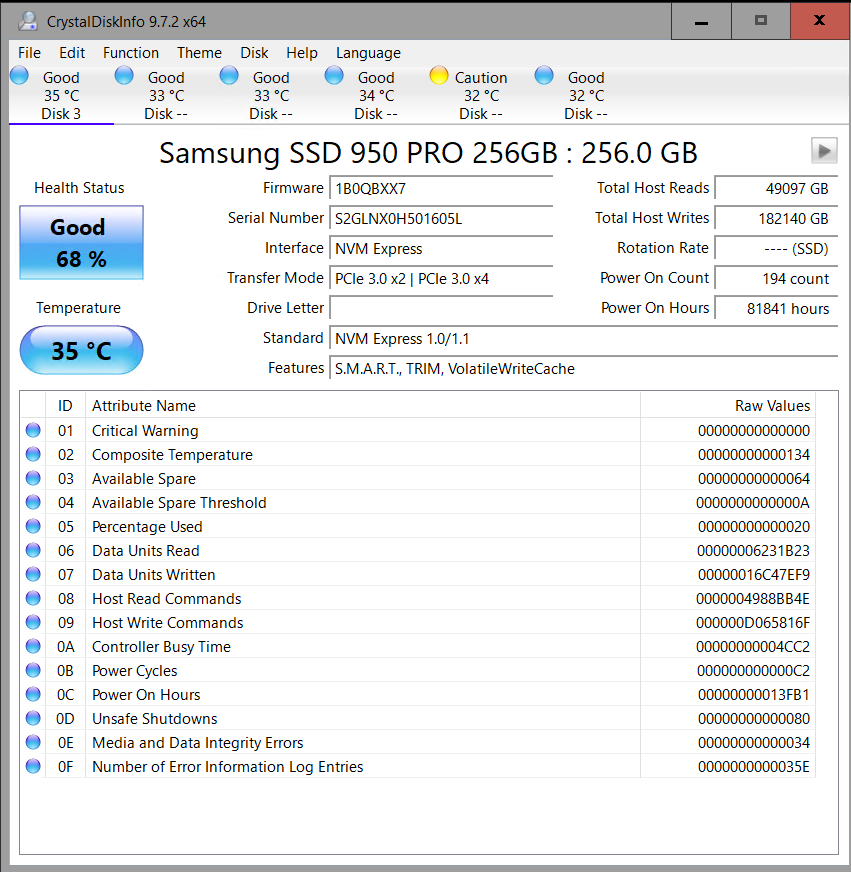Click the CrystalDiskInfo app icon in title bar
851x872 pixels.
pos(29,21)
